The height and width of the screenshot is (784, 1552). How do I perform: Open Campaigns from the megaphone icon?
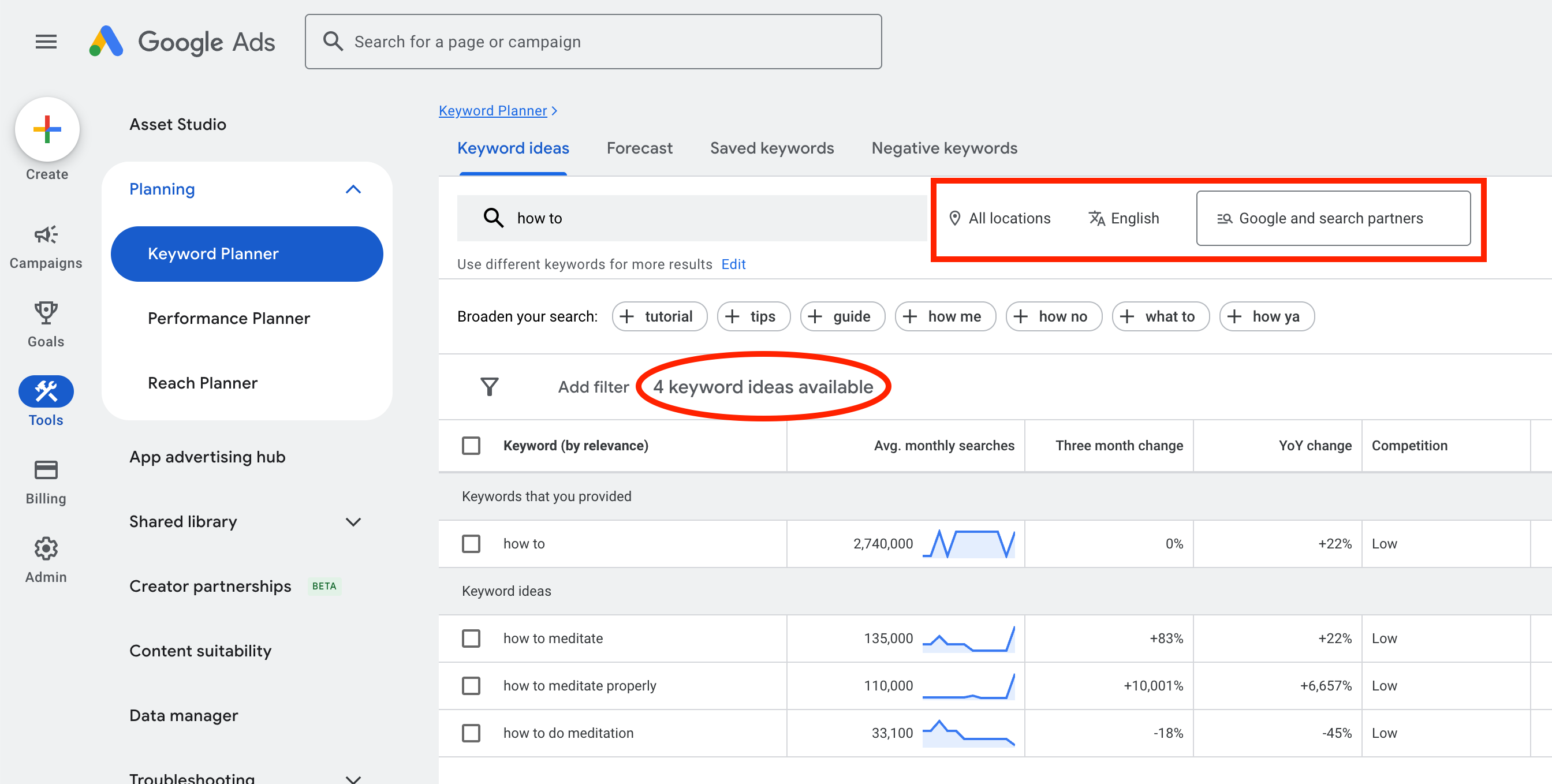(x=46, y=234)
